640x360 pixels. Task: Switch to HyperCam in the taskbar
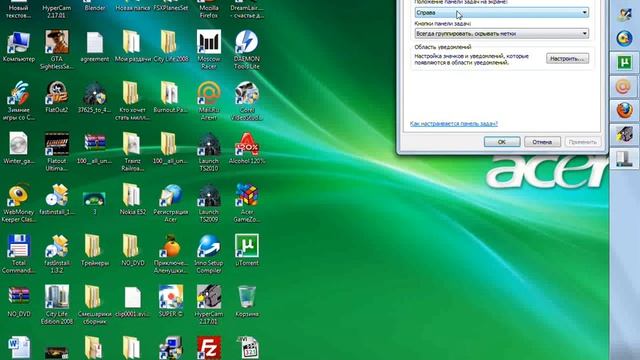pyautogui.click(x=624, y=134)
